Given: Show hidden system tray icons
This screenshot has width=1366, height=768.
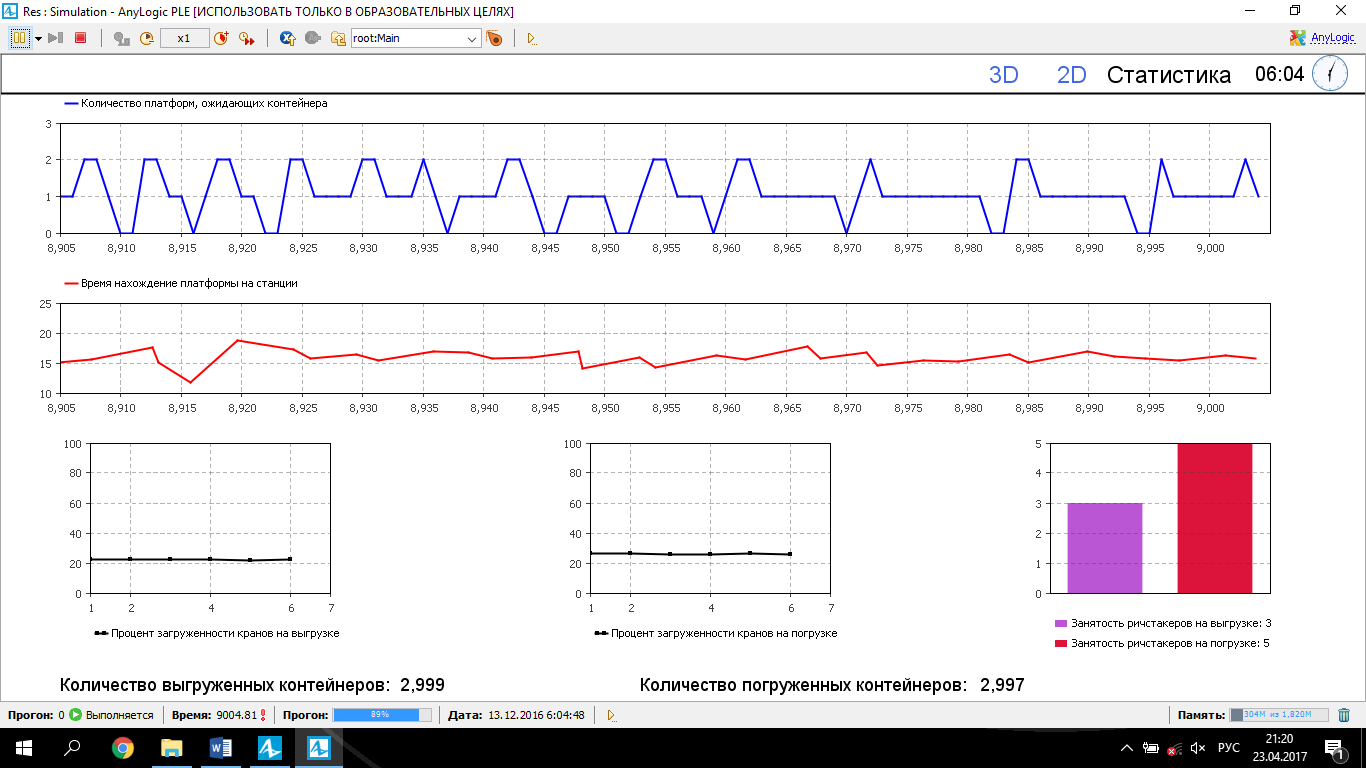Looking at the screenshot, I should 1127,748.
